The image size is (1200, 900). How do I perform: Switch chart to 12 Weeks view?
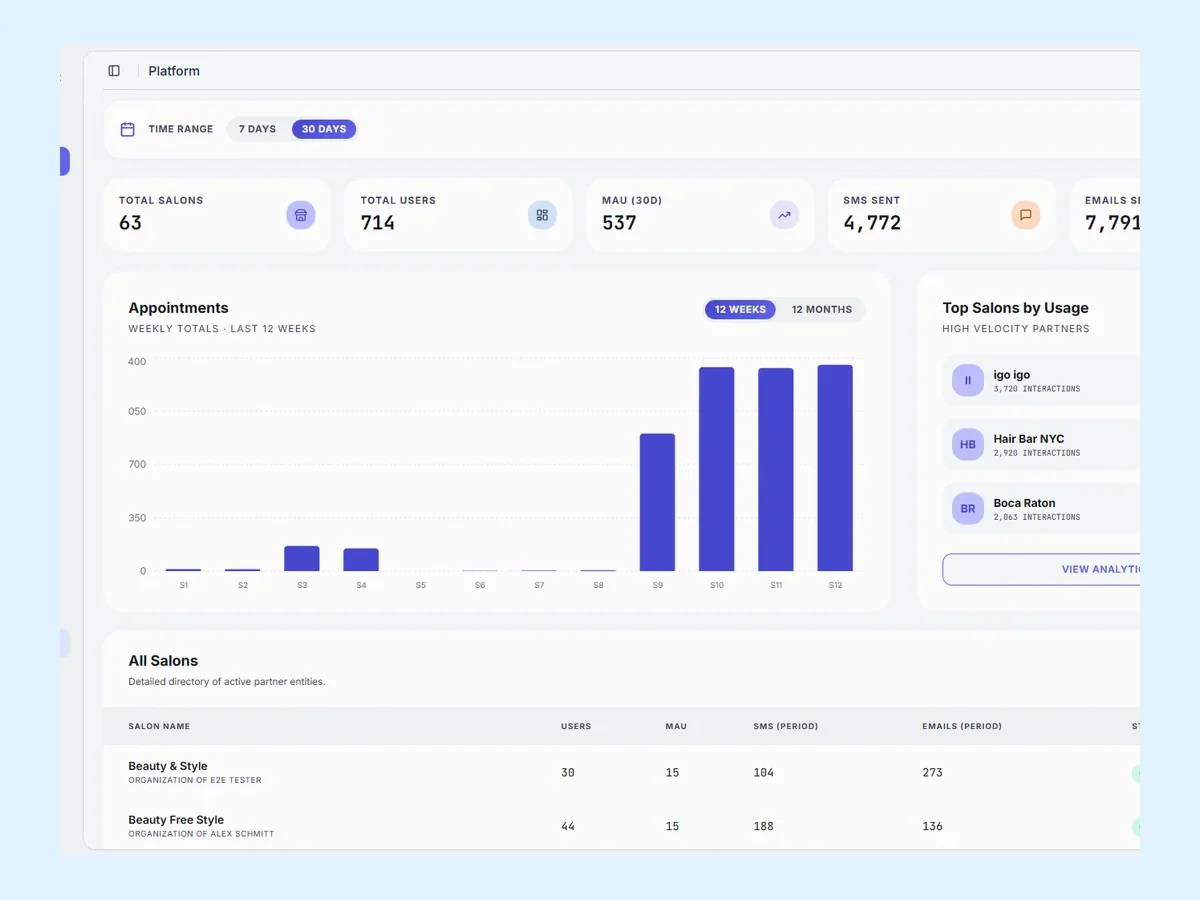click(x=740, y=310)
